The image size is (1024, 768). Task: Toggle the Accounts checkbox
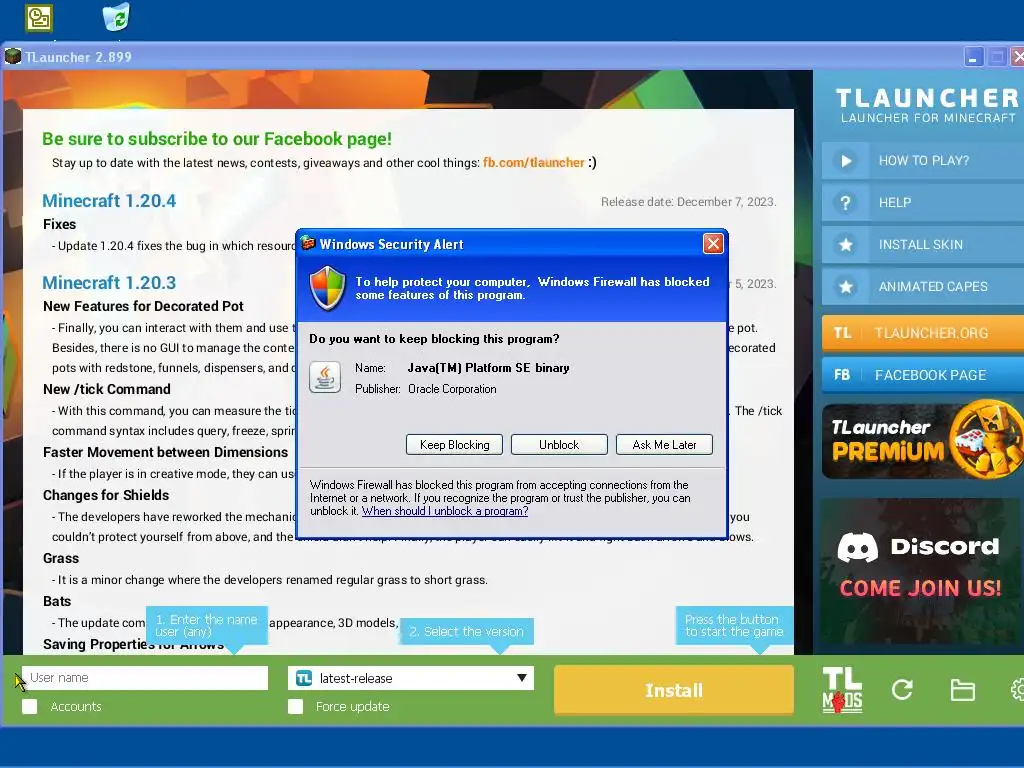[29, 707]
